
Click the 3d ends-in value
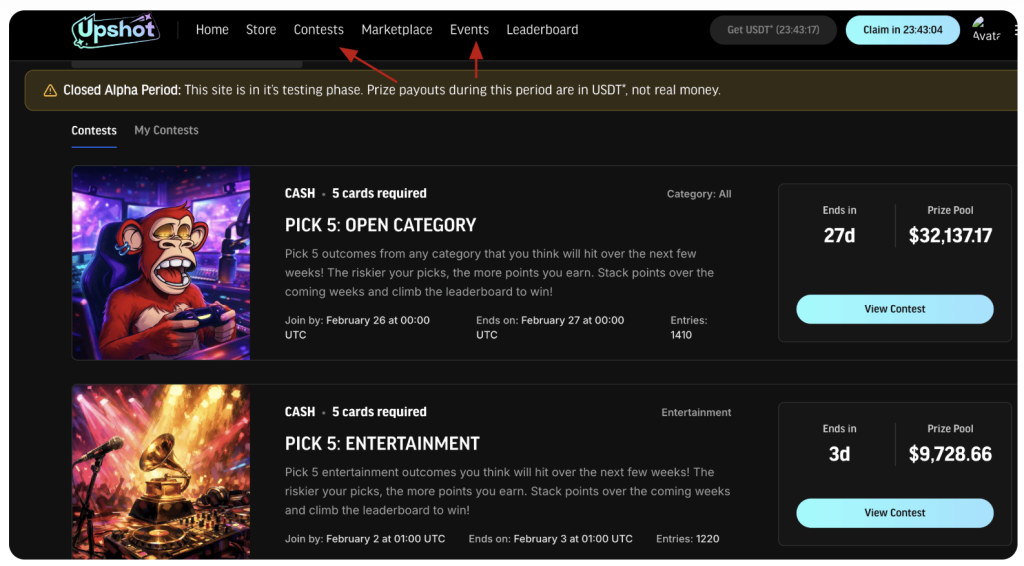tap(839, 454)
